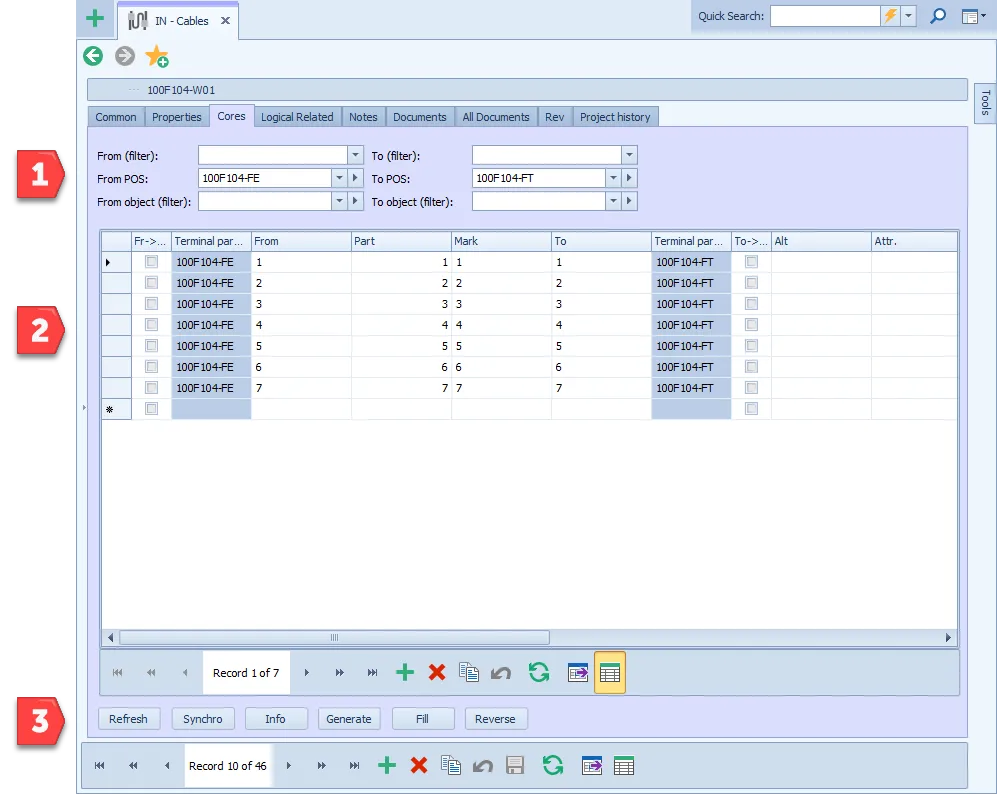Refresh cores grid with green arrows icon
997x794 pixels.
[x=539, y=673]
